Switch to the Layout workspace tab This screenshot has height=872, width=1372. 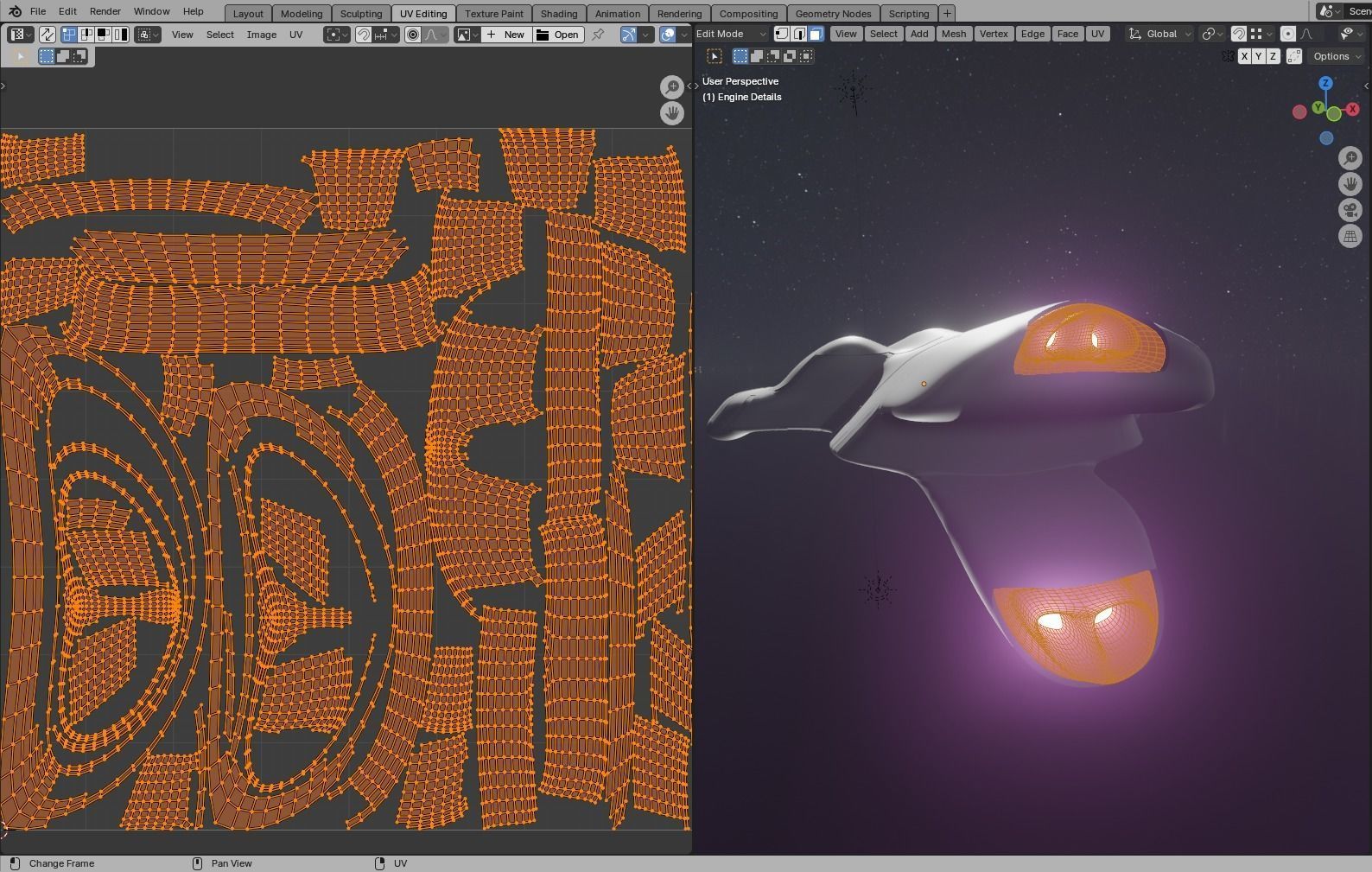pyautogui.click(x=248, y=14)
